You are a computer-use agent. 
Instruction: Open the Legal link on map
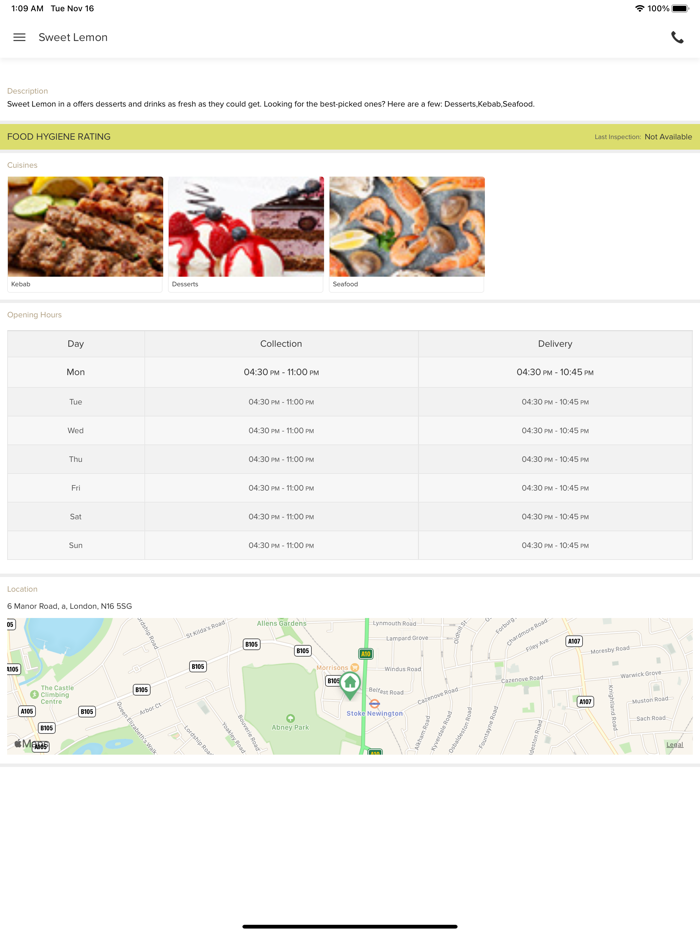coord(674,745)
